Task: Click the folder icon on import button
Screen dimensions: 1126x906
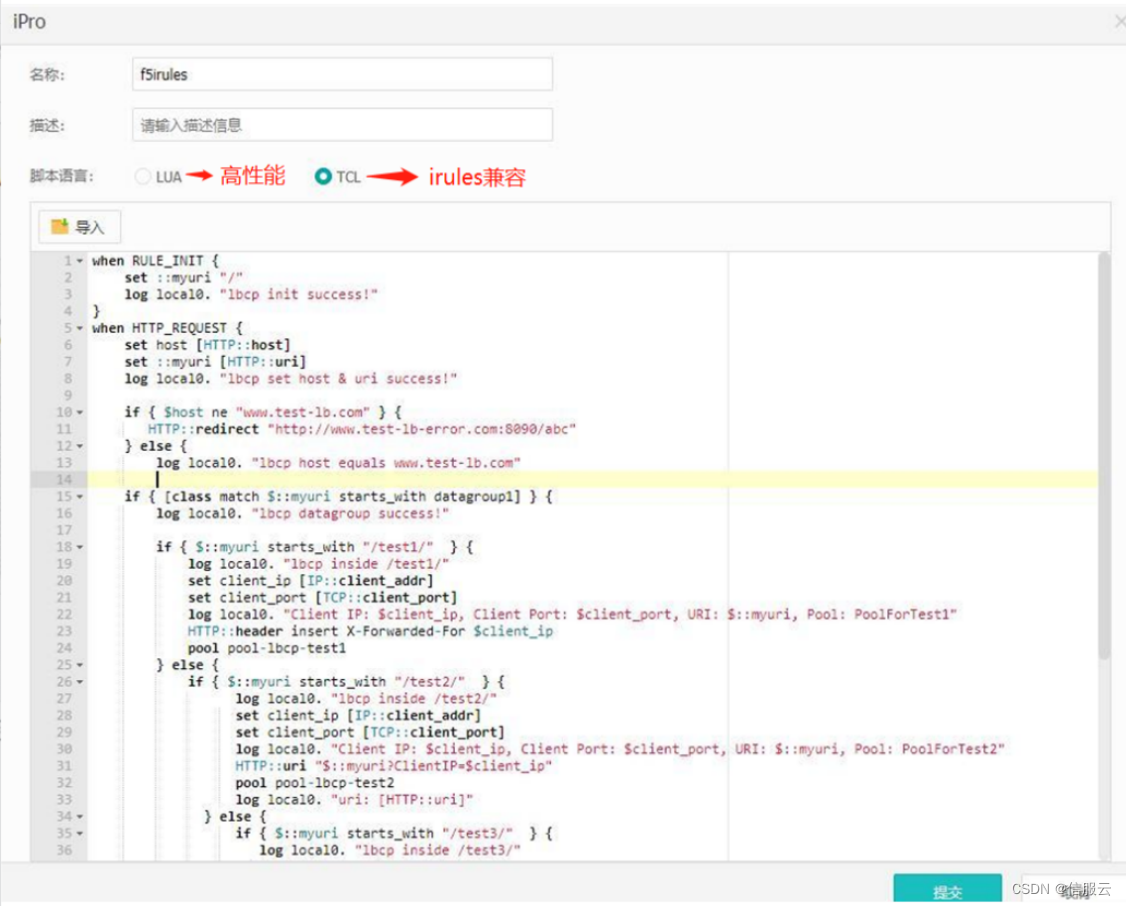Action: tap(60, 227)
